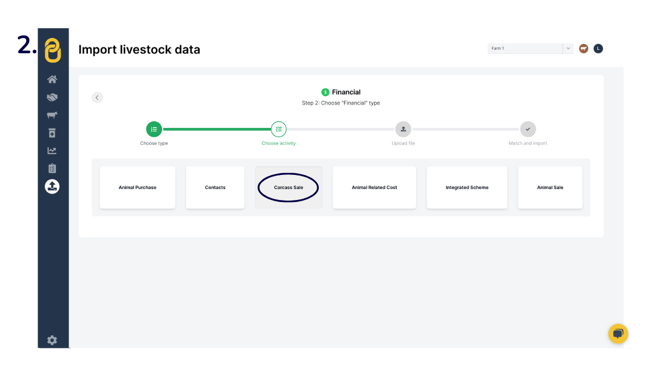
Task: Click the 'Choose activity' step label
Action: (279, 143)
